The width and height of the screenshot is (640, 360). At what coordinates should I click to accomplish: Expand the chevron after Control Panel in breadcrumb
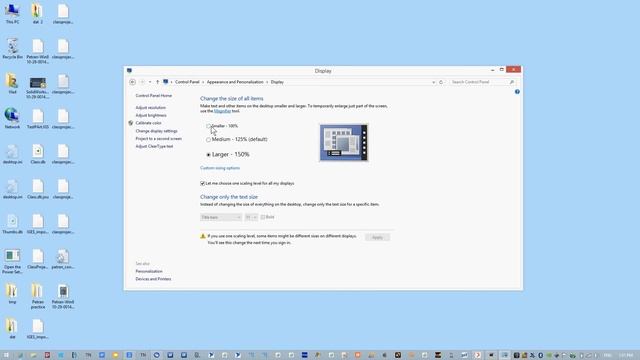pyautogui.click(x=203, y=82)
